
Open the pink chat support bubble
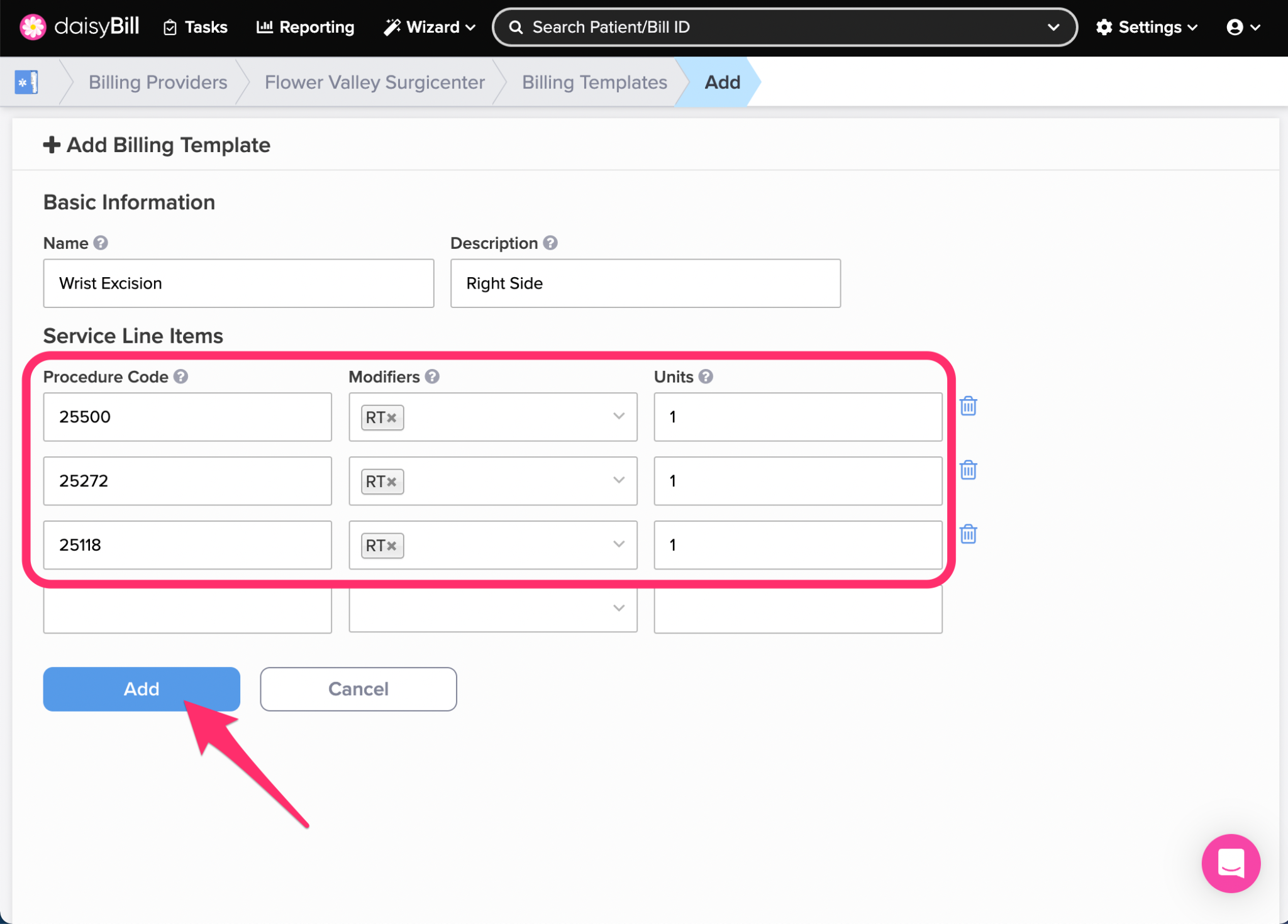1230,862
